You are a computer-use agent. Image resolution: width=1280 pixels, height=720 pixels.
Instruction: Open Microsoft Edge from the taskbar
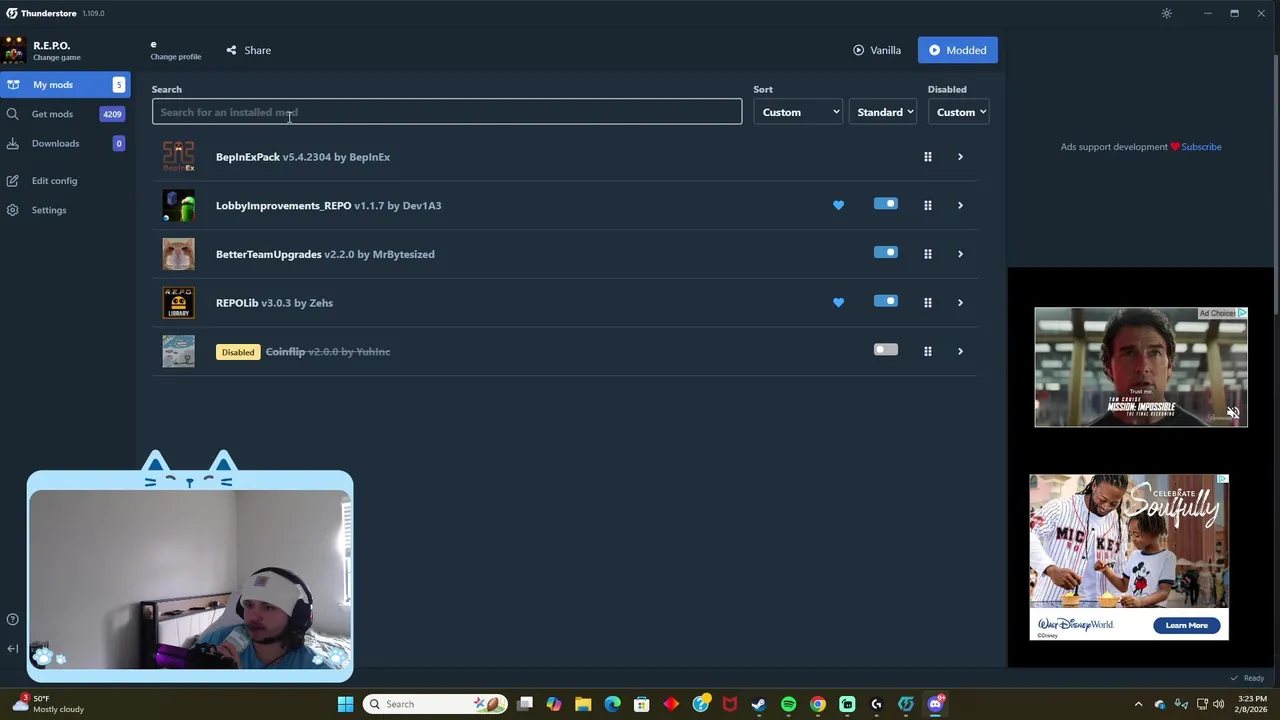612,704
